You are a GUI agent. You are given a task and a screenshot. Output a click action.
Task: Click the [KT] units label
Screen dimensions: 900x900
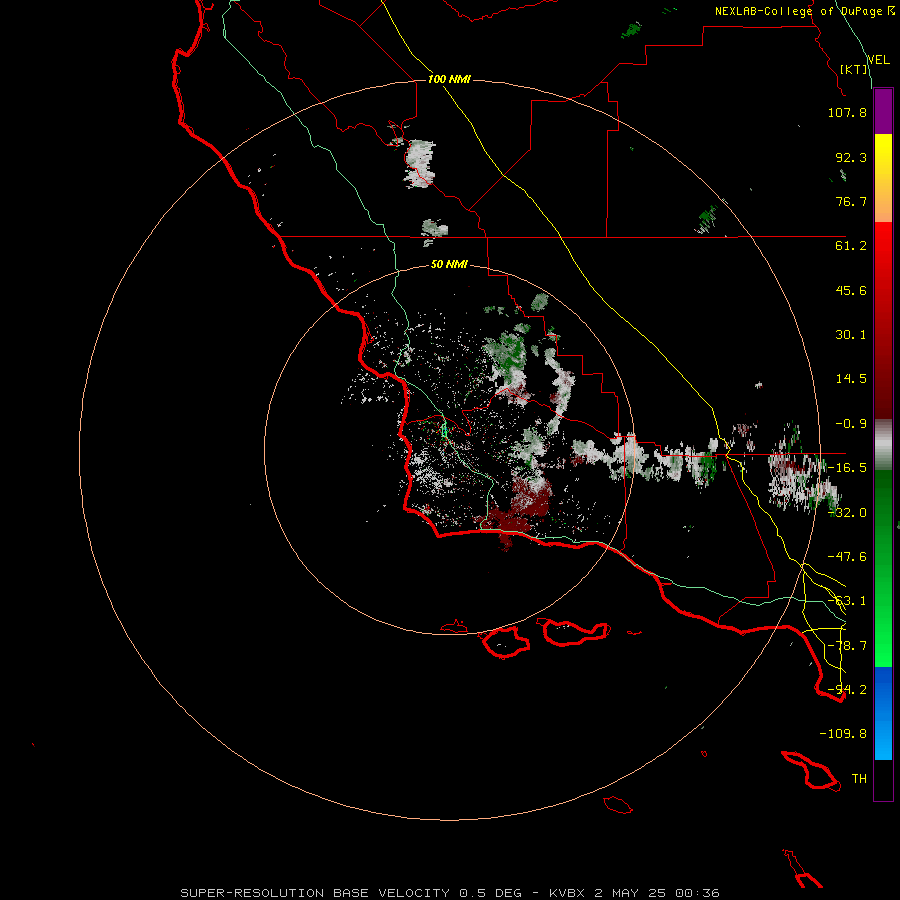click(854, 69)
